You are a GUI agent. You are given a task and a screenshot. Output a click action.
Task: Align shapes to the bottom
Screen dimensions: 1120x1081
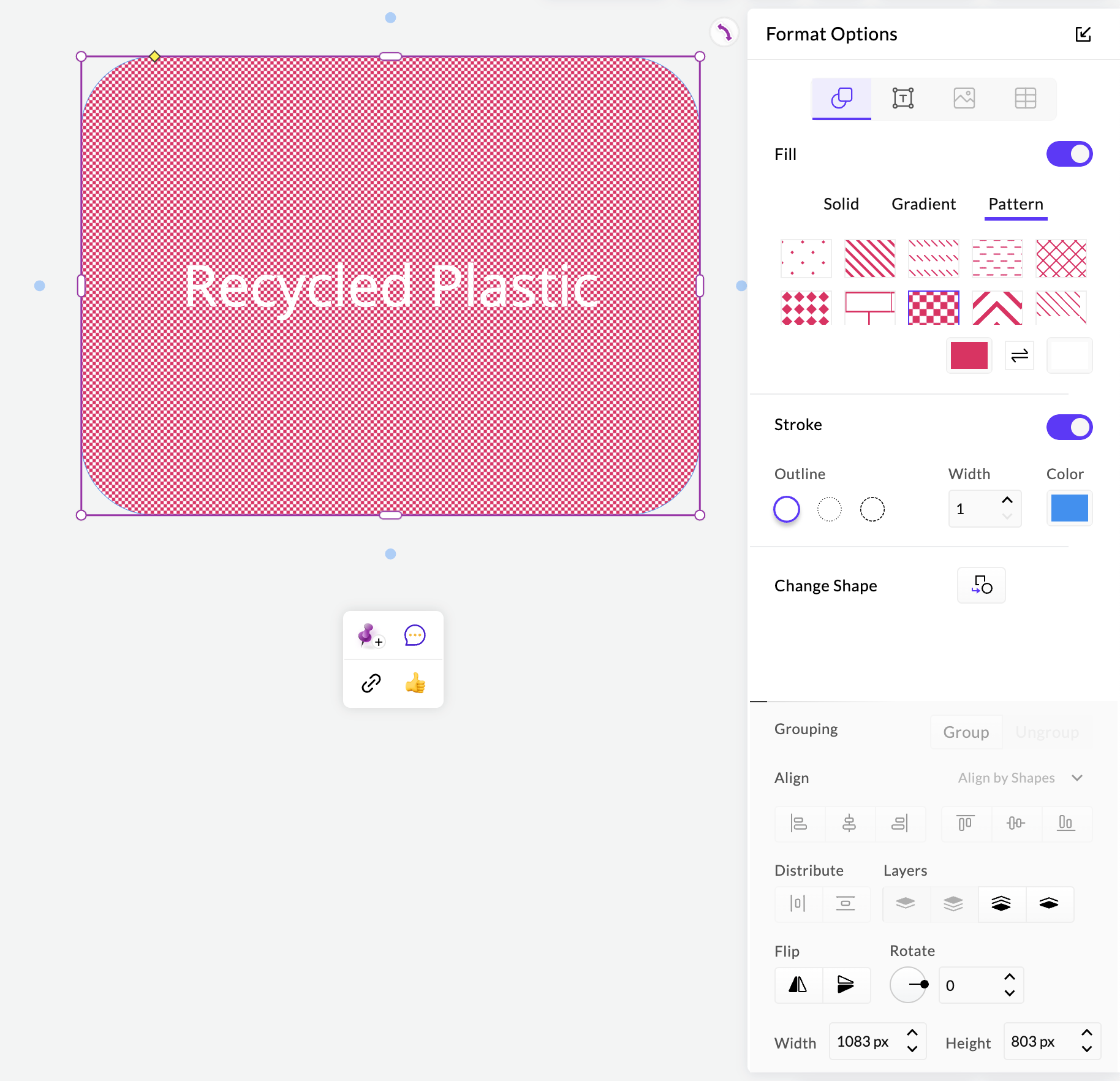click(1067, 824)
